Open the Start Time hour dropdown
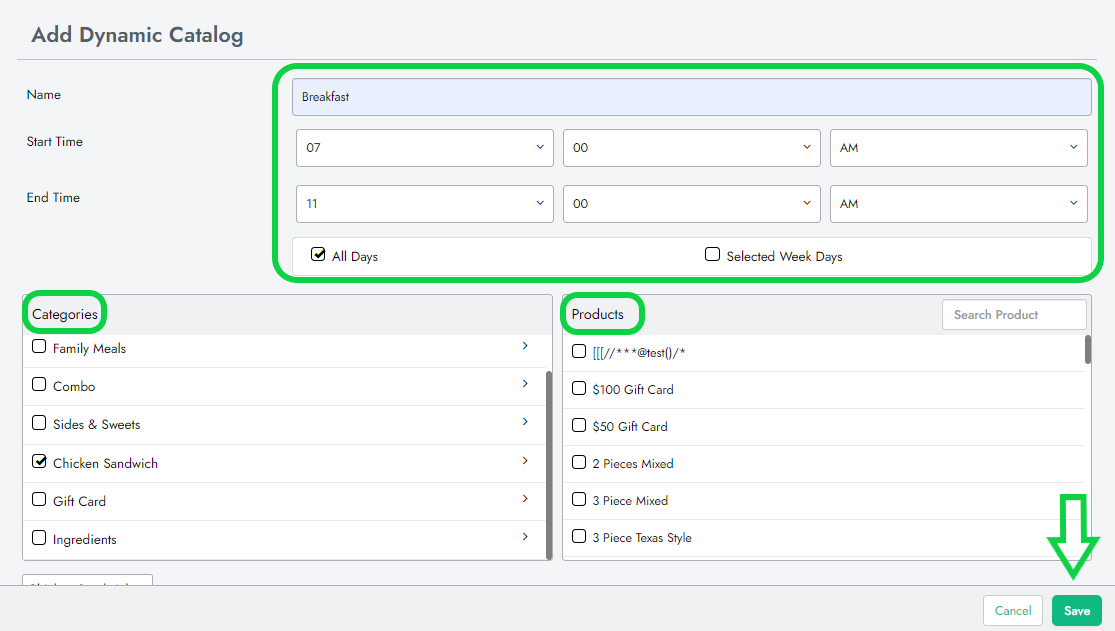The width and height of the screenshot is (1115, 631). pyautogui.click(x=424, y=148)
